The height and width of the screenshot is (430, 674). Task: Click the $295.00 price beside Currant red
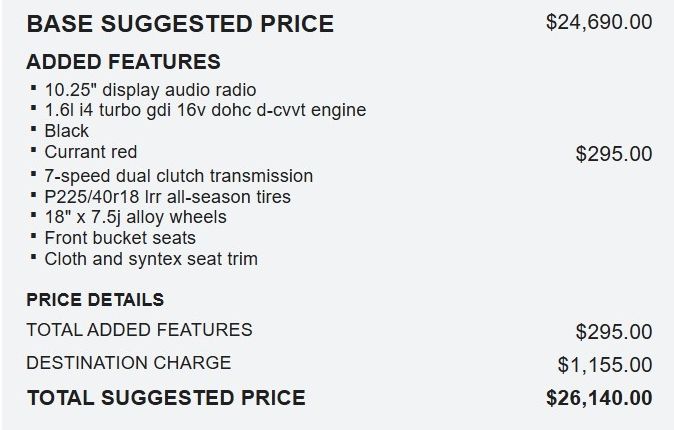coord(614,154)
